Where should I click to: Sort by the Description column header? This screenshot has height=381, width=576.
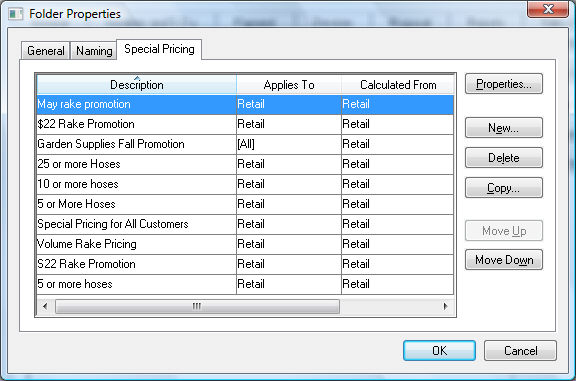137,85
